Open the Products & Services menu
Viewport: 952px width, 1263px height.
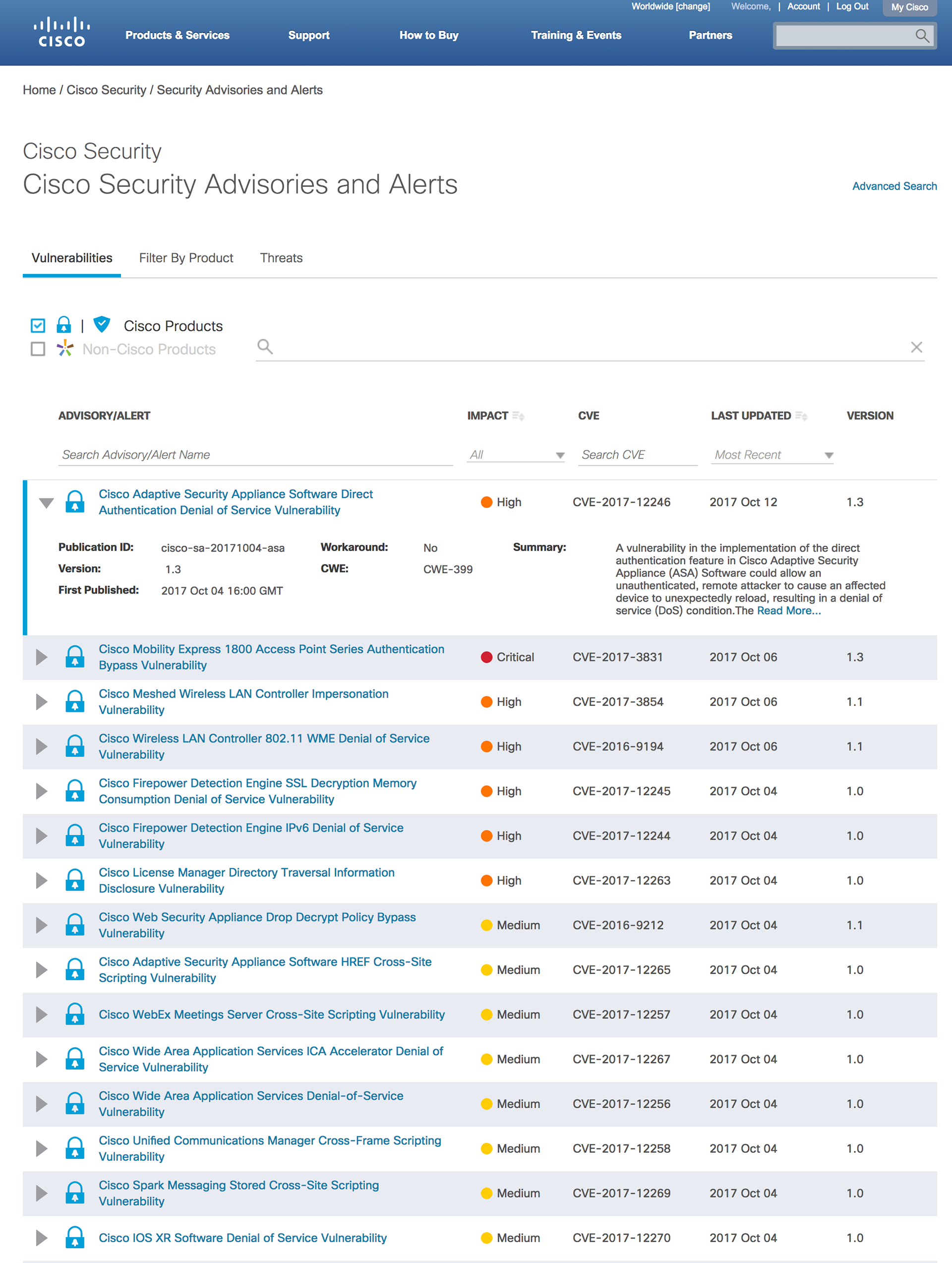pyautogui.click(x=178, y=35)
